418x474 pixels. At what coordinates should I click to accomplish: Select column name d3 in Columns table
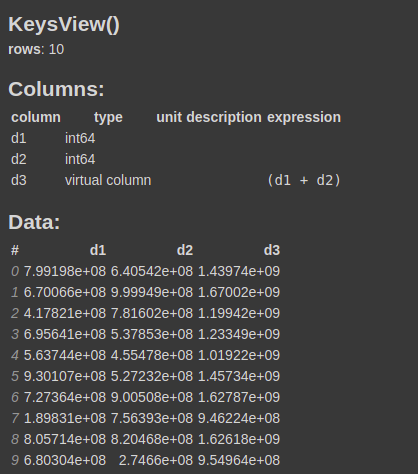pos(19,180)
